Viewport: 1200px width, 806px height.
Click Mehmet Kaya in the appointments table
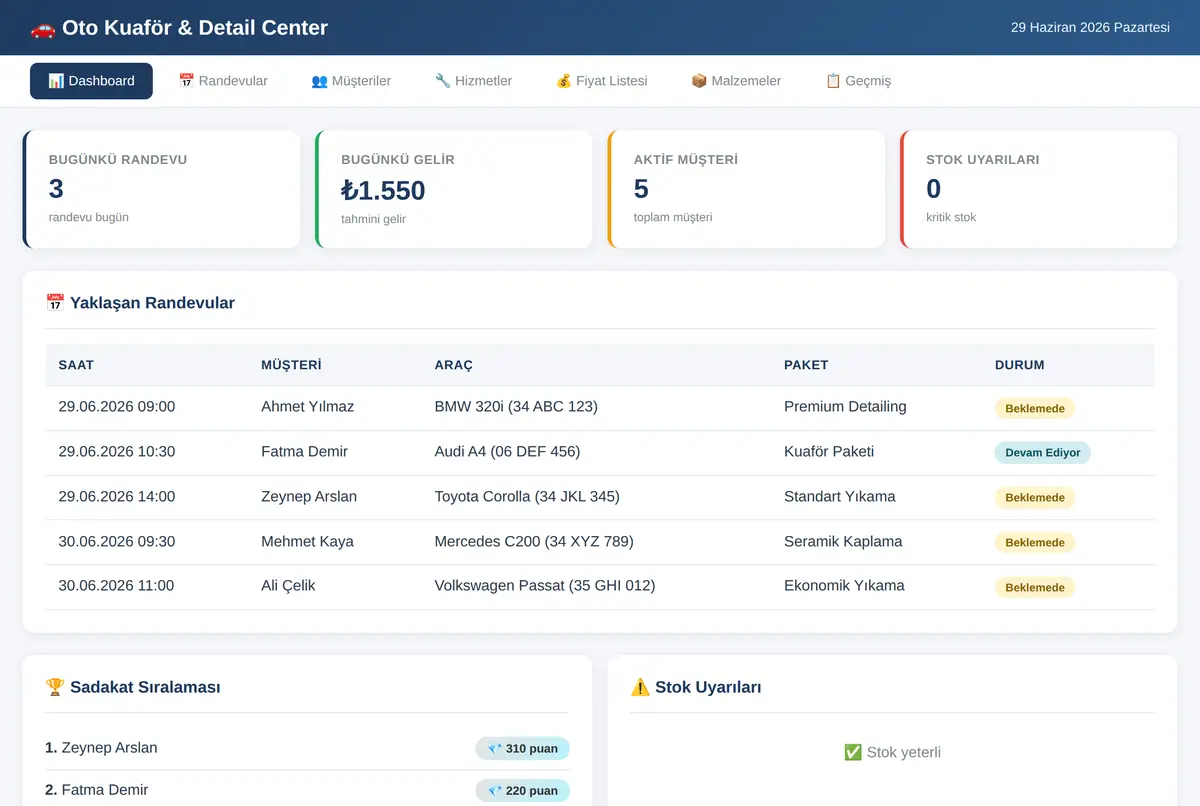pos(307,542)
